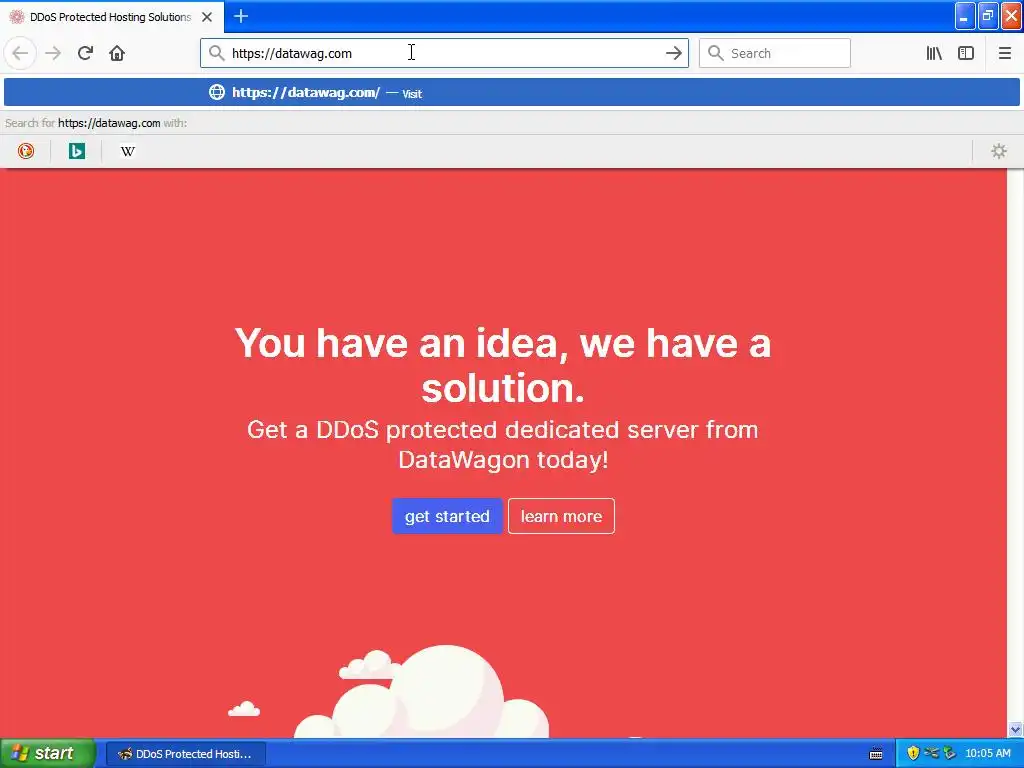Viewport: 1024px width, 768px height.
Task: Click the page scrollbar down arrow
Action: pyautogui.click(x=1015, y=729)
